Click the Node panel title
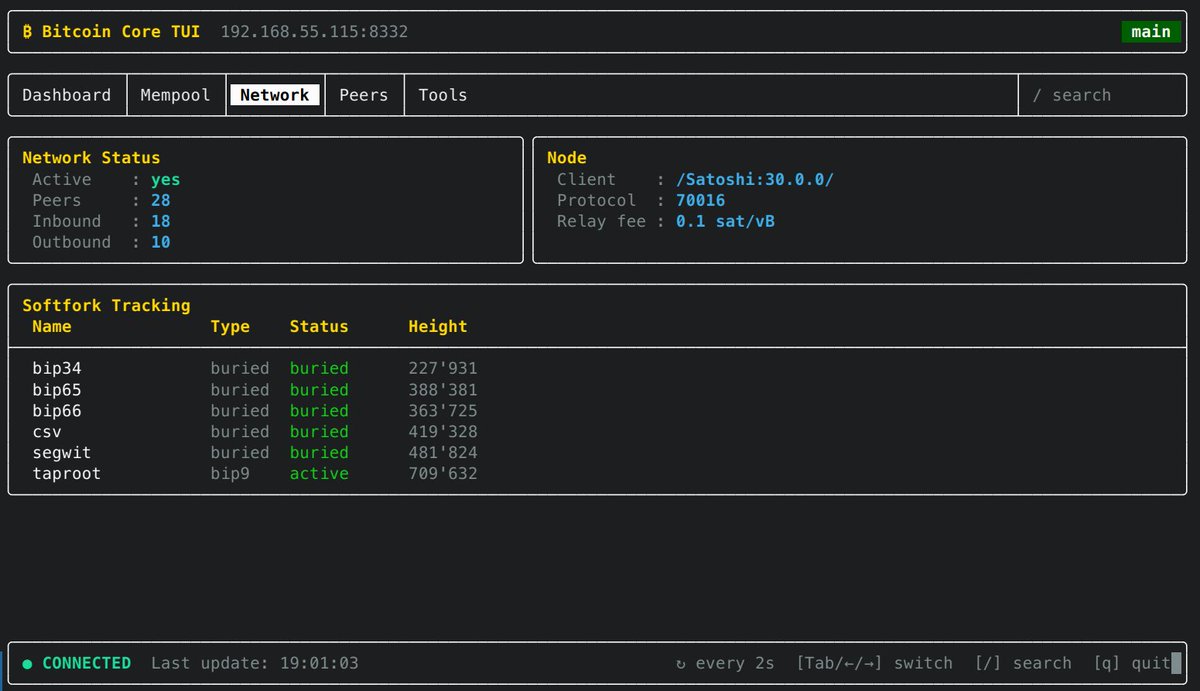Image resolution: width=1200 pixels, height=691 pixels. tap(567, 158)
